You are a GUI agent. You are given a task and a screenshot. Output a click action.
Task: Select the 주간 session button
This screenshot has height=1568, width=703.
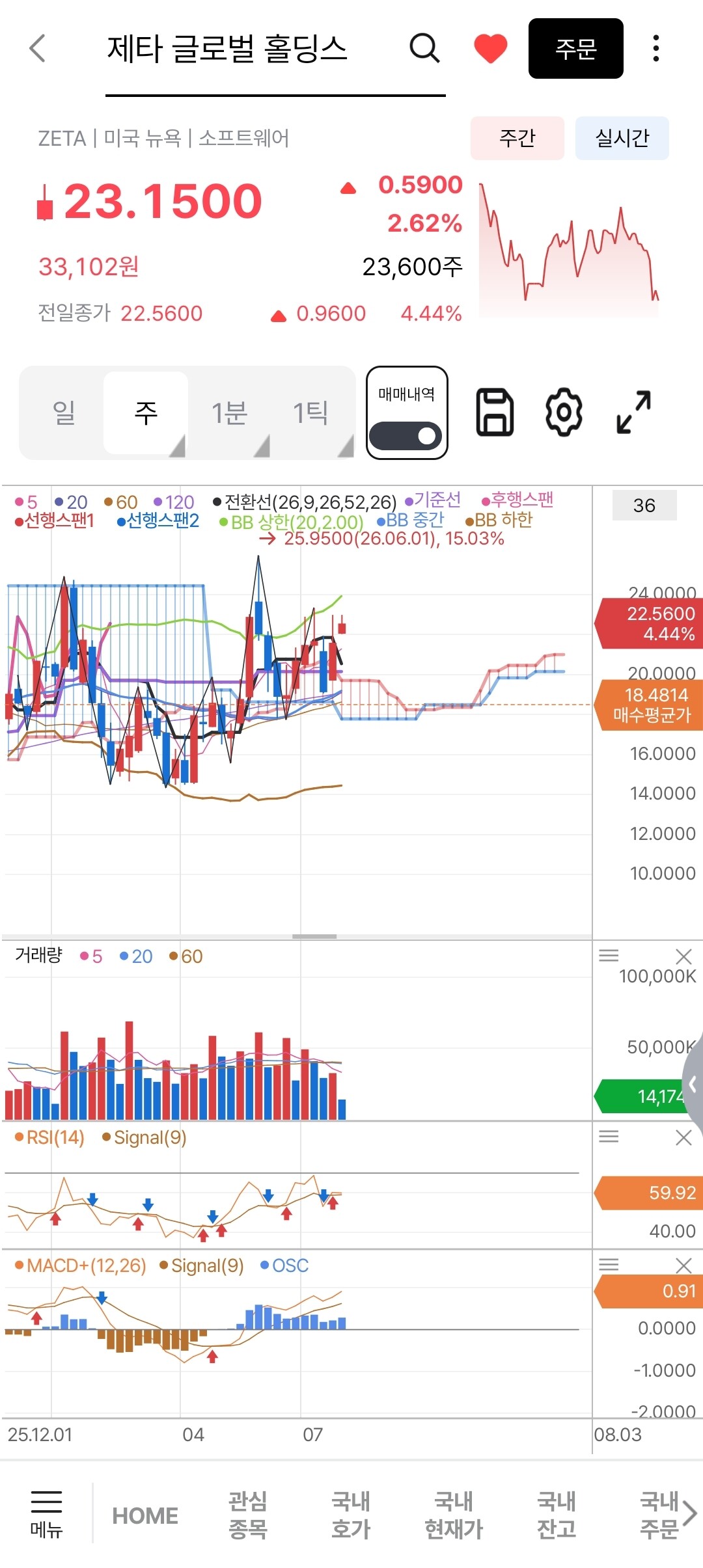click(517, 138)
